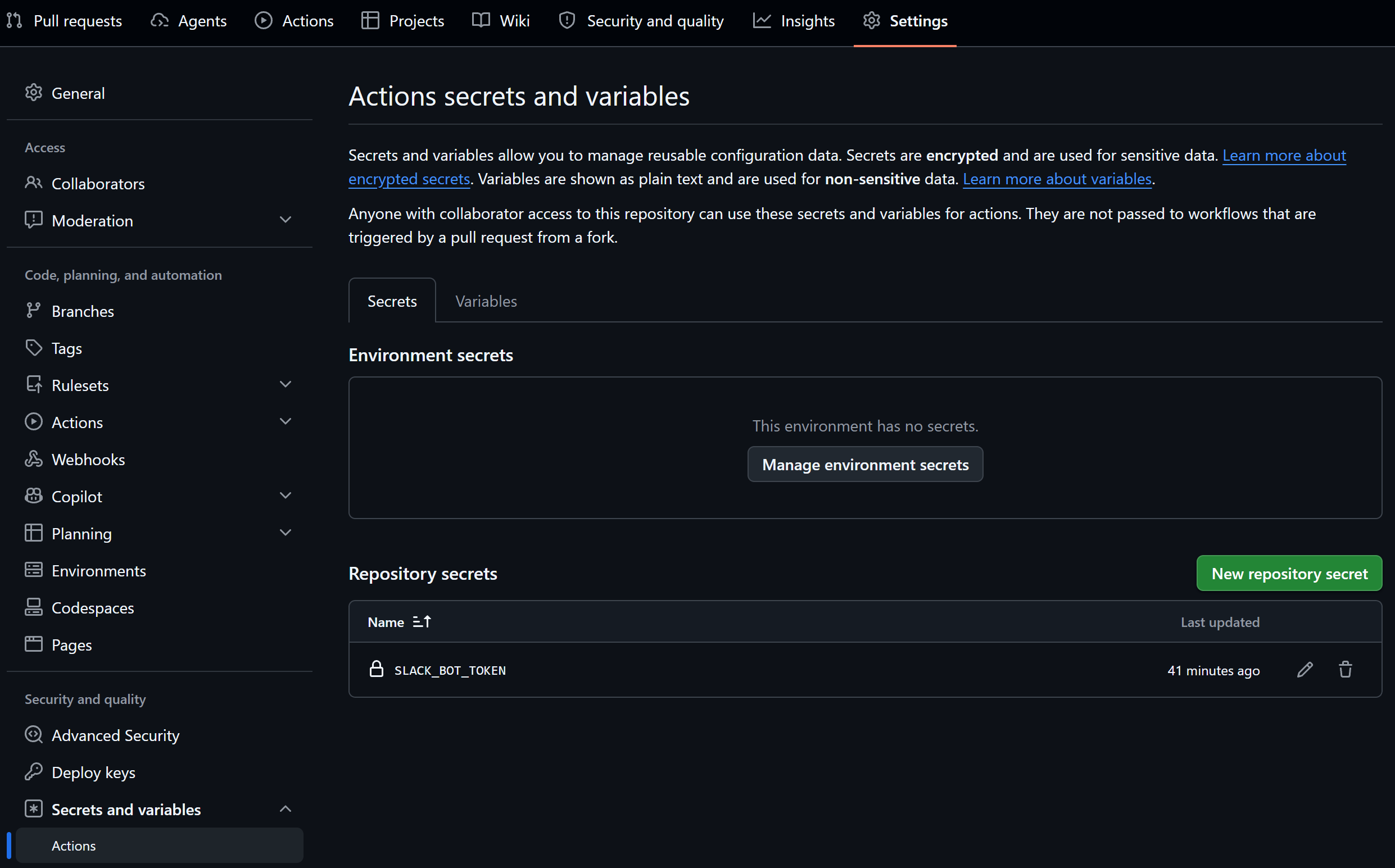Click the sort arrow icon beside Name

click(x=422, y=622)
